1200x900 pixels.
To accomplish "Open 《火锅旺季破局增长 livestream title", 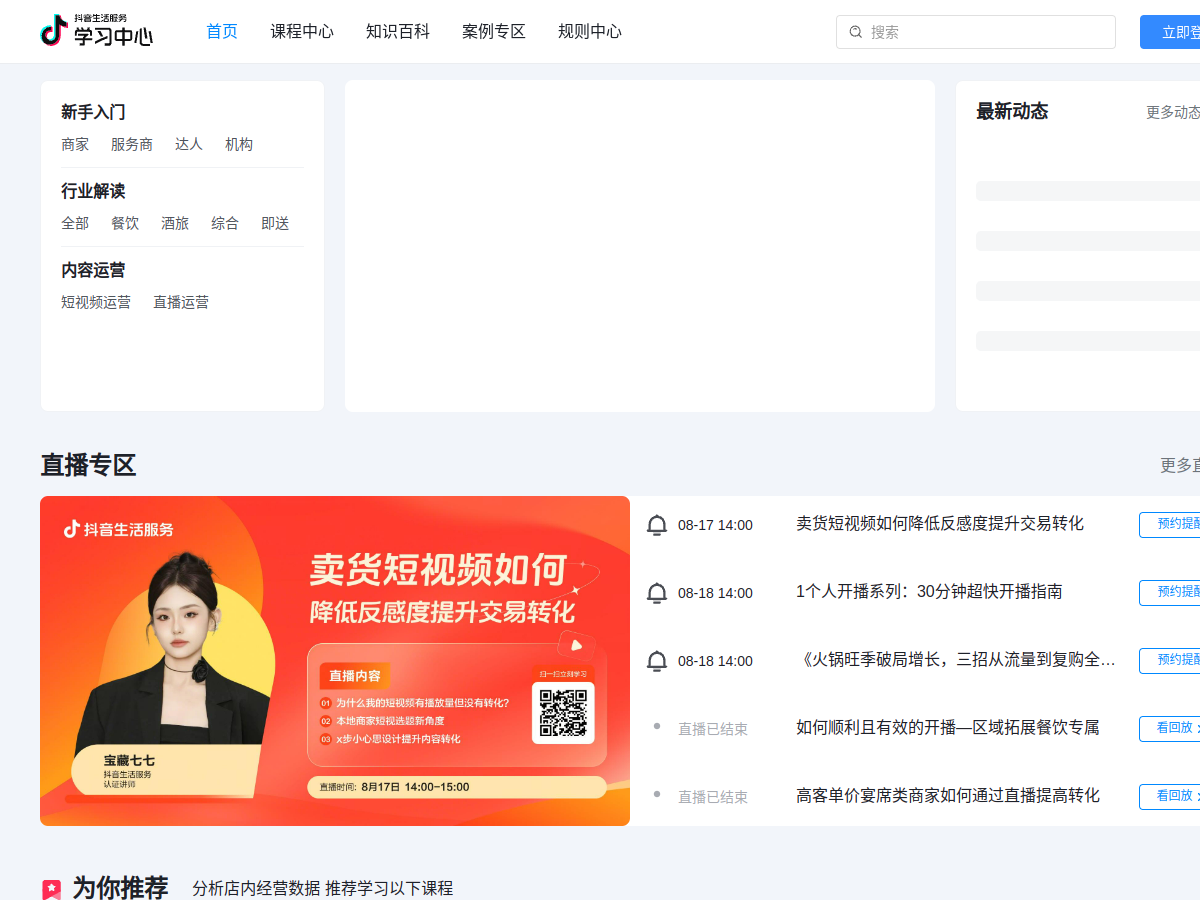I will 956,660.
